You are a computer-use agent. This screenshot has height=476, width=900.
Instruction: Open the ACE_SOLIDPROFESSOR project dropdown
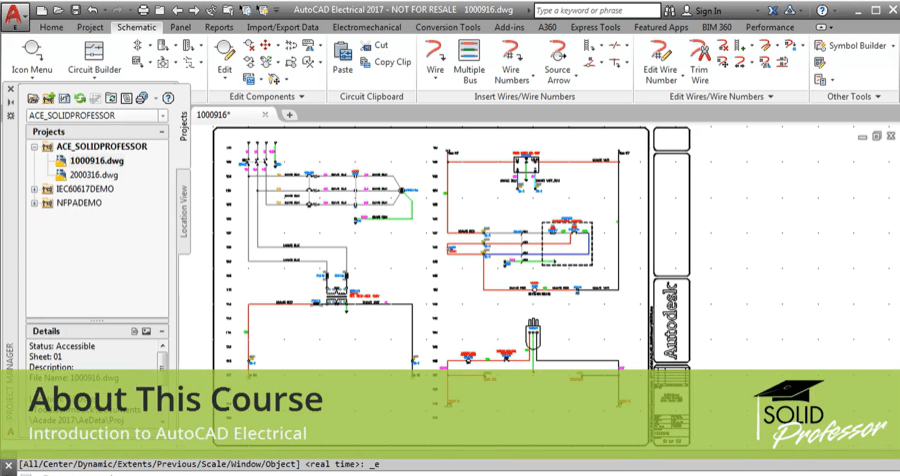163,116
